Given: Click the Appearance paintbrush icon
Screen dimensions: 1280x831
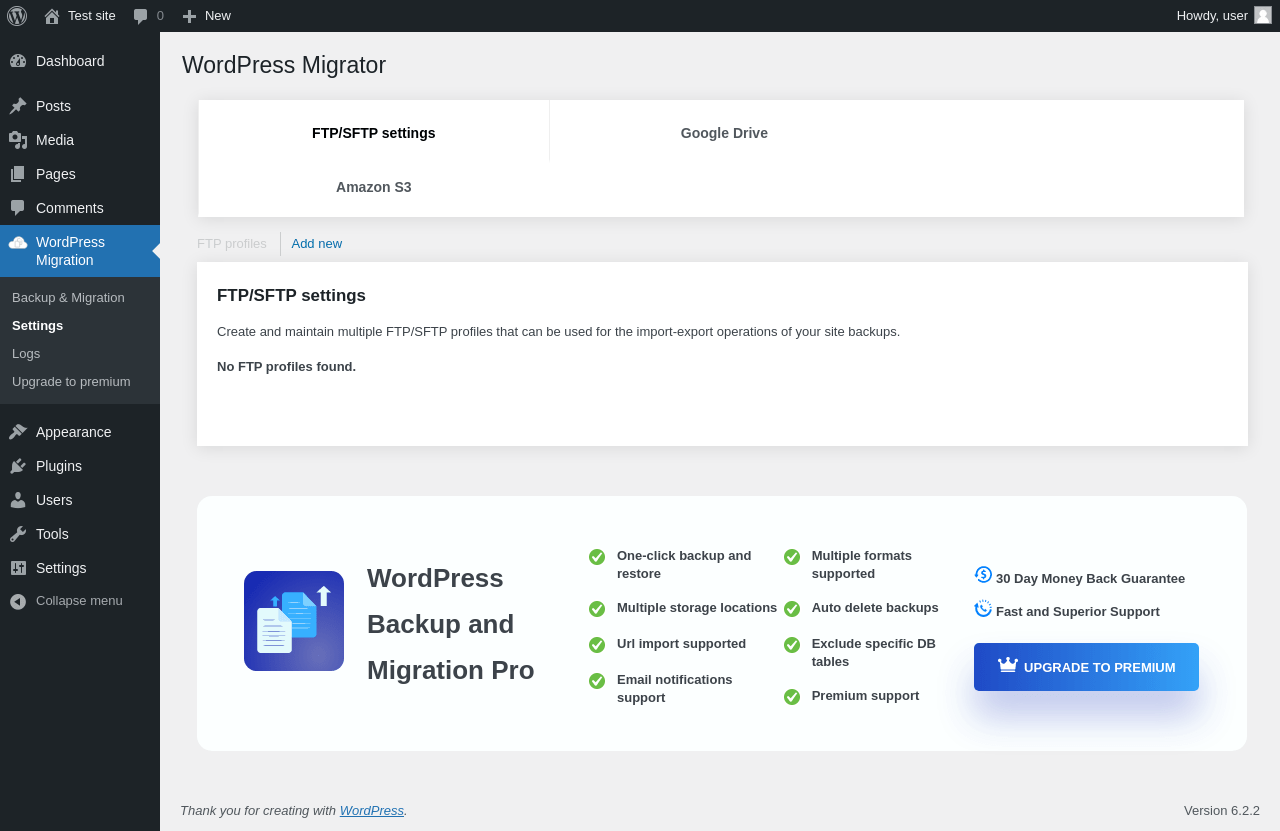Looking at the screenshot, I should [18, 432].
